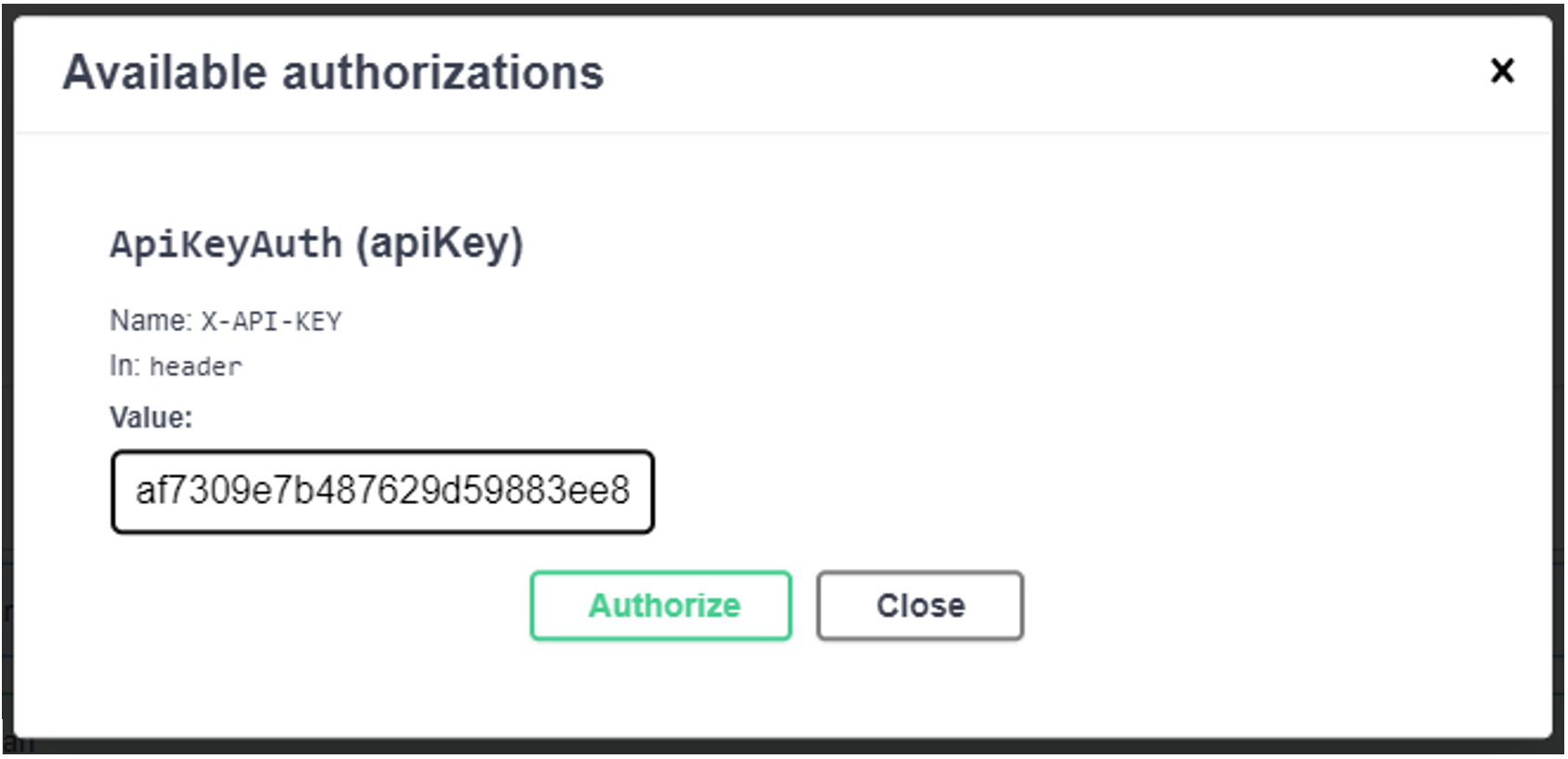The image size is (1568, 759).
Task: Close the dialog using the X icon
Action: [1501, 71]
